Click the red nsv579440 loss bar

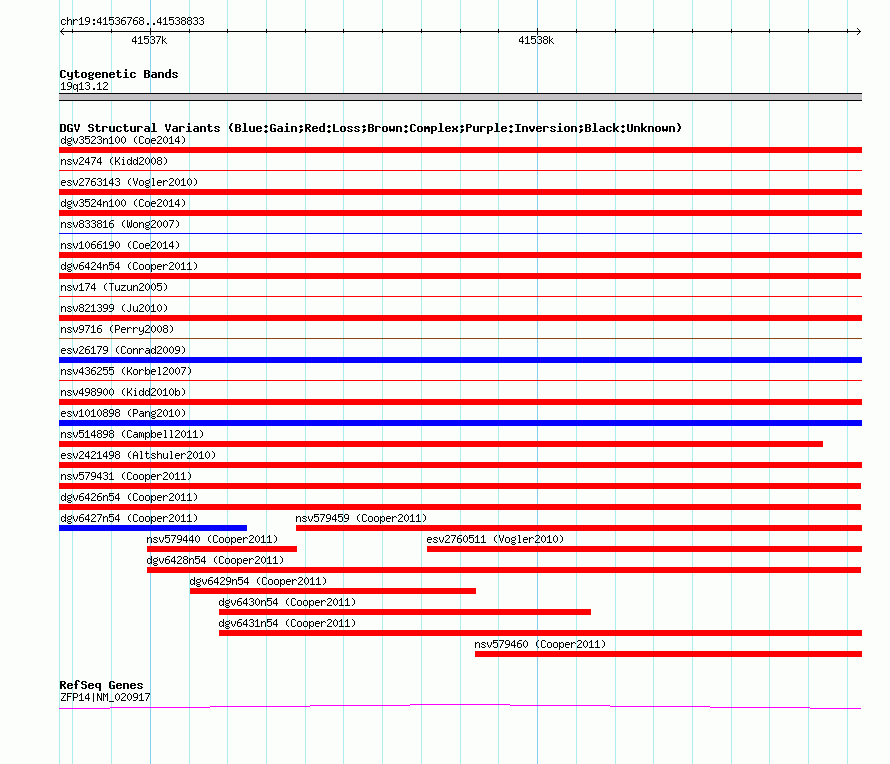click(222, 549)
